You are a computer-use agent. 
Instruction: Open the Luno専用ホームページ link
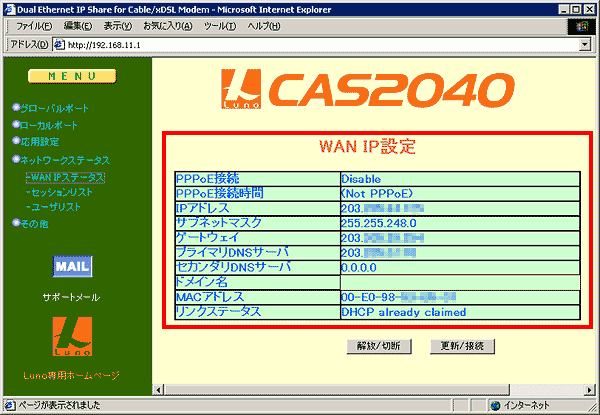(x=72, y=376)
